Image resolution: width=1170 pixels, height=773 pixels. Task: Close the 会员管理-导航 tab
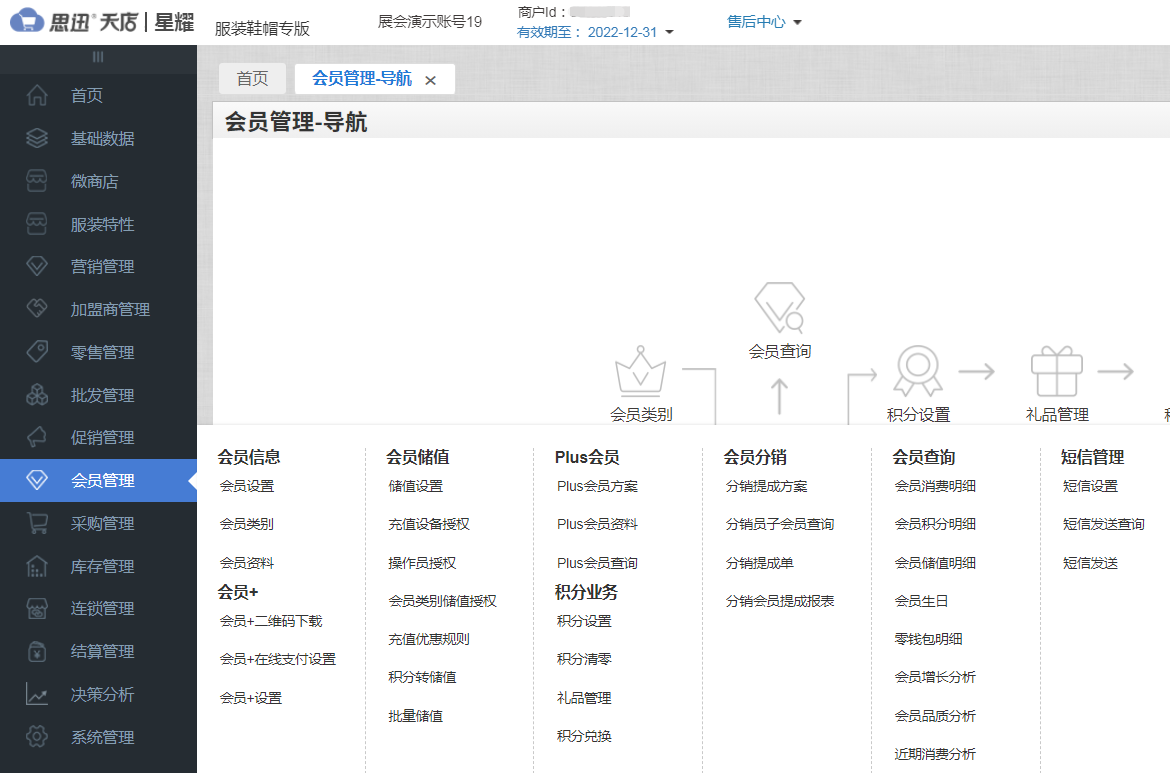click(x=430, y=79)
